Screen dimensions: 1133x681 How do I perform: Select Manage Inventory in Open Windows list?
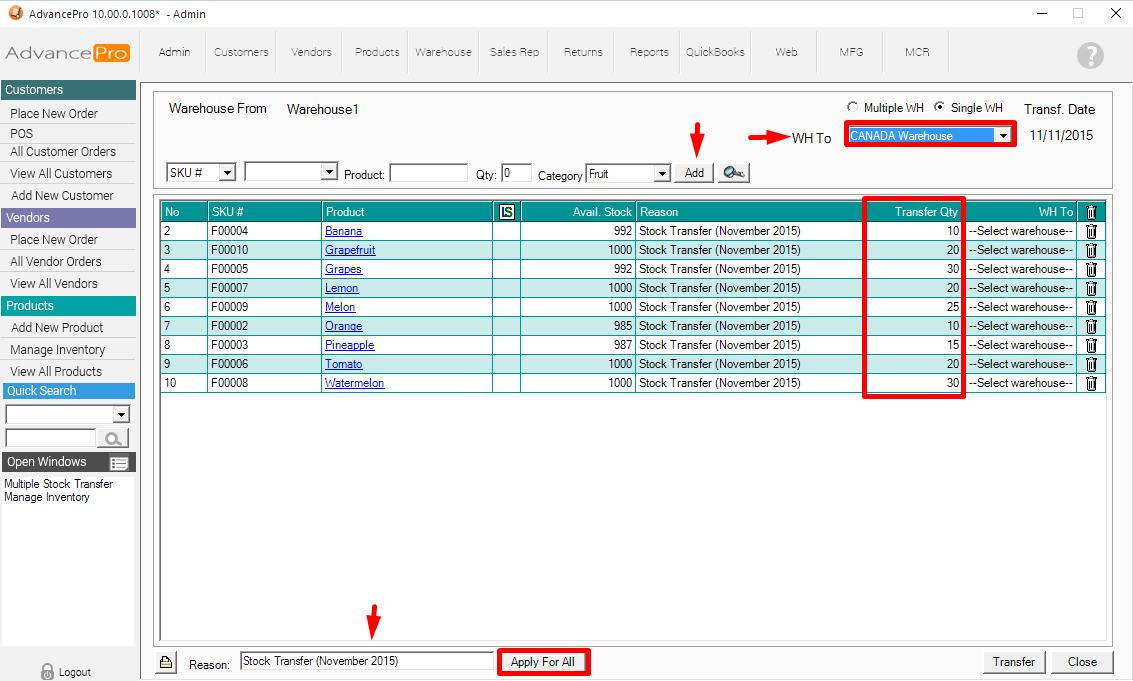pos(47,497)
